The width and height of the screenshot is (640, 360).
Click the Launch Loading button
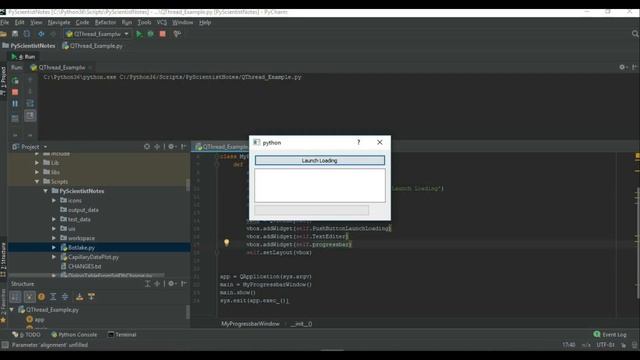click(x=320, y=160)
